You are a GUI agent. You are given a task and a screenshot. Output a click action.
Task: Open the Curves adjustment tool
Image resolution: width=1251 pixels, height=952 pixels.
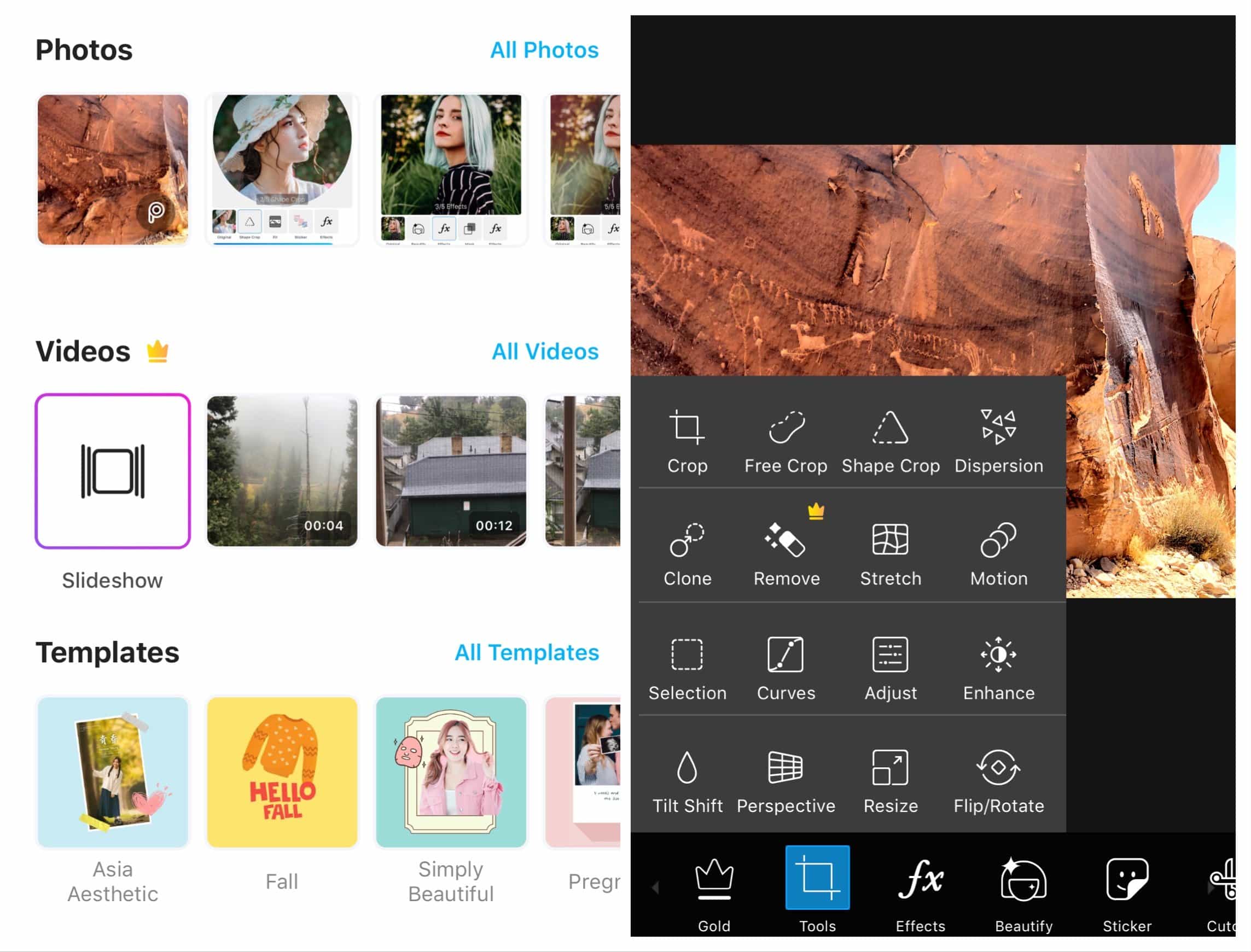pos(786,665)
